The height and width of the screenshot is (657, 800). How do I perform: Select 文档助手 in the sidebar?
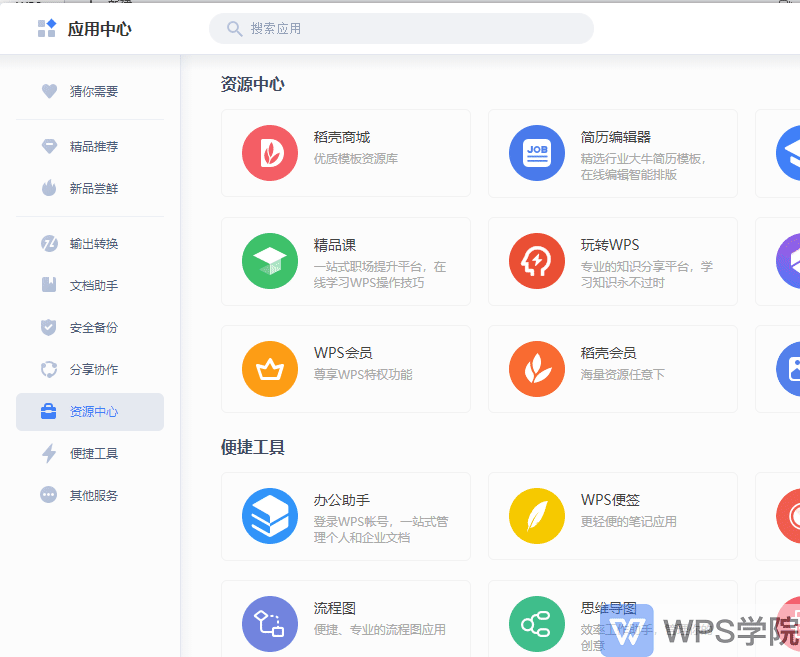[90, 285]
